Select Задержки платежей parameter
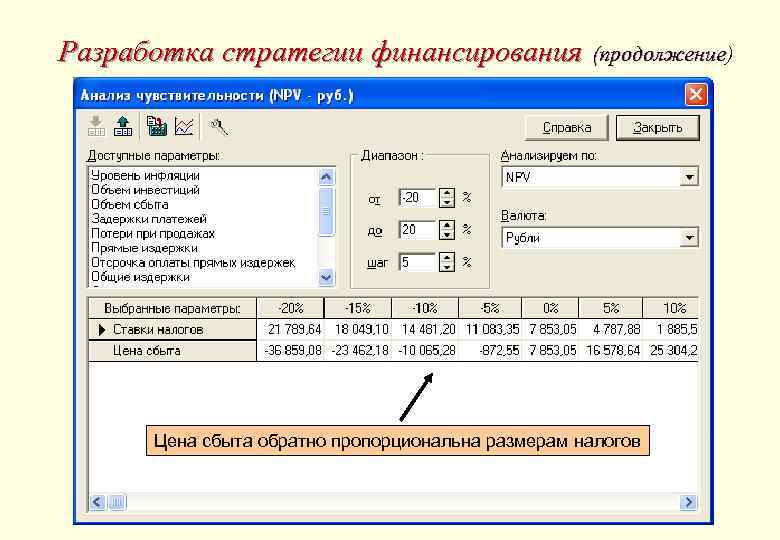This screenshot has width=780, height=540. tap(149, 219)
